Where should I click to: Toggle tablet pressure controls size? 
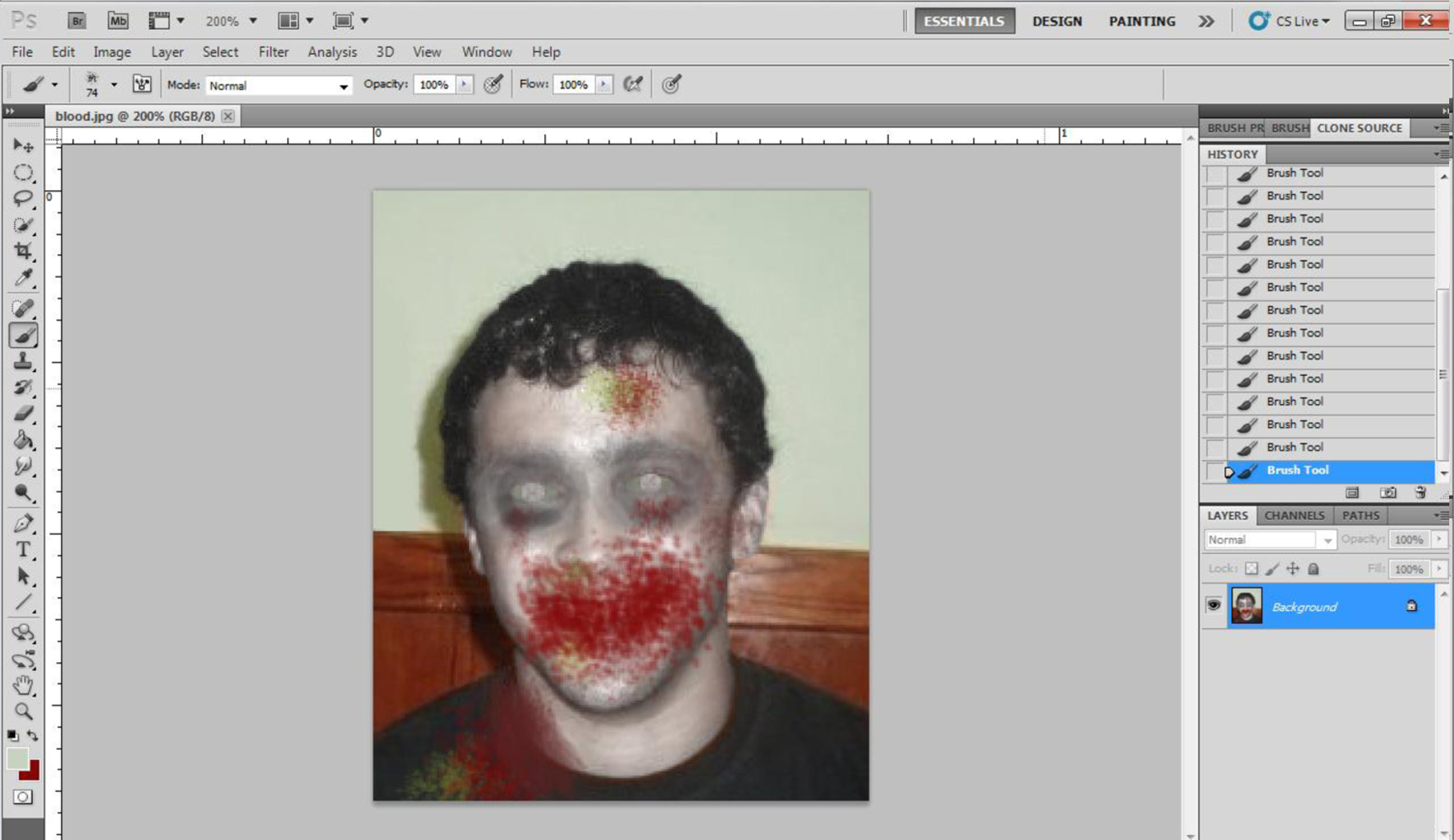pos(672,84)
